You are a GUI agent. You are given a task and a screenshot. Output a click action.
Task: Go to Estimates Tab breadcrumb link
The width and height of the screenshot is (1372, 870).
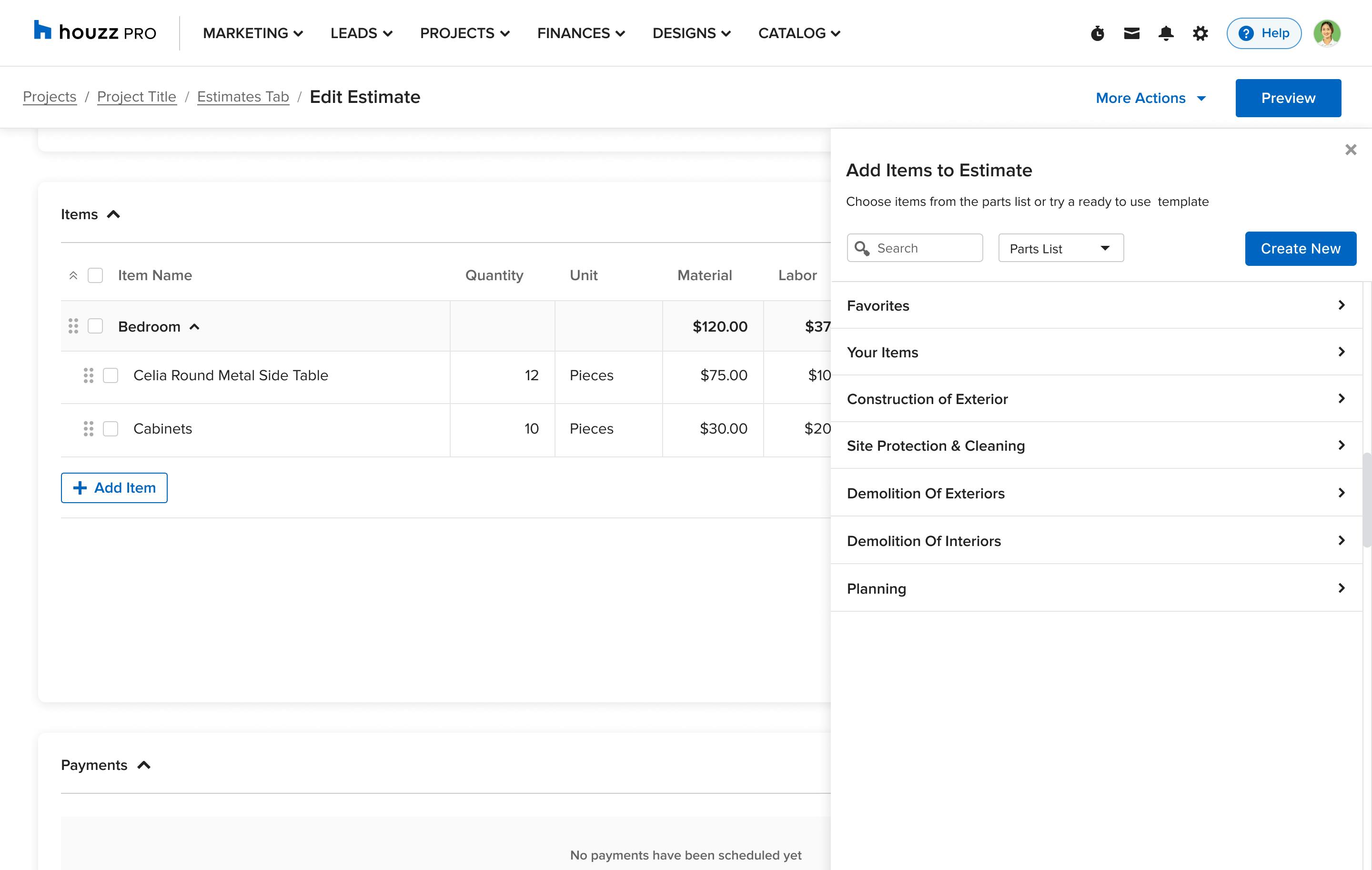pyautogui.click(x=243, y=97)
